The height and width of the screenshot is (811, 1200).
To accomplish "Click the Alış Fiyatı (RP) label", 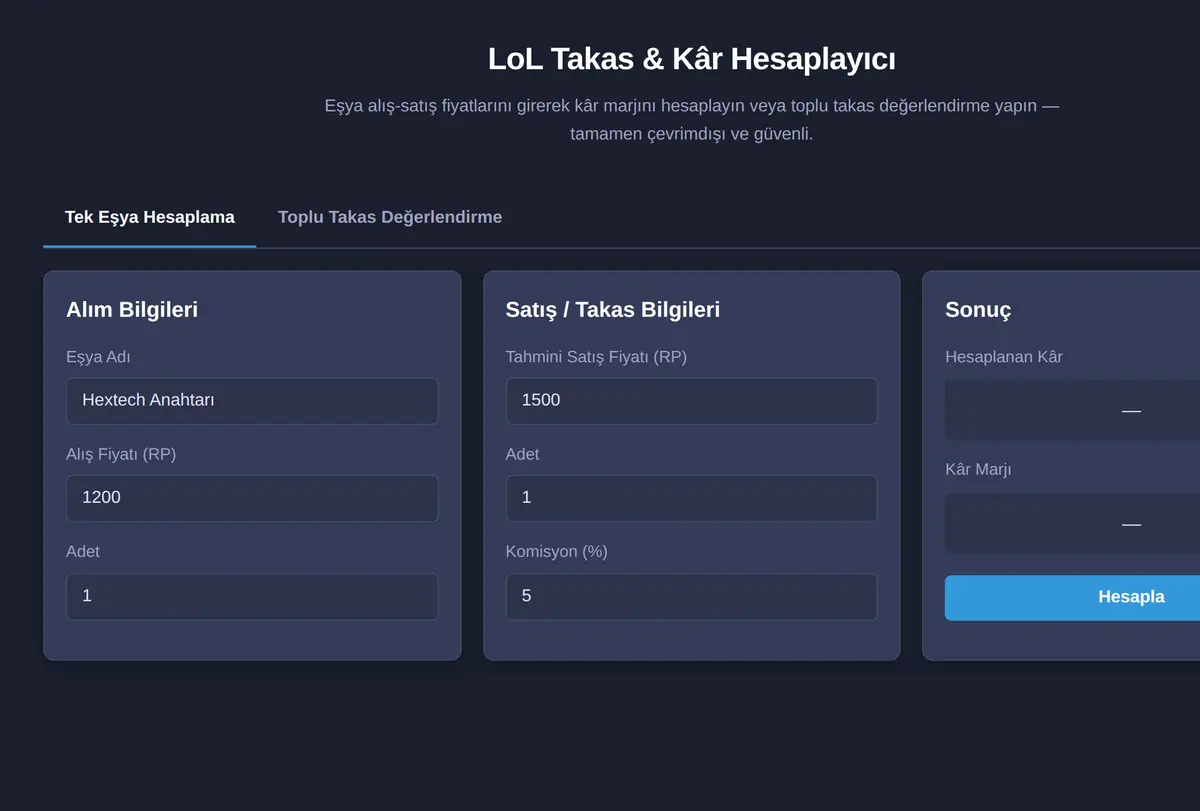I will tap(121, 454).
